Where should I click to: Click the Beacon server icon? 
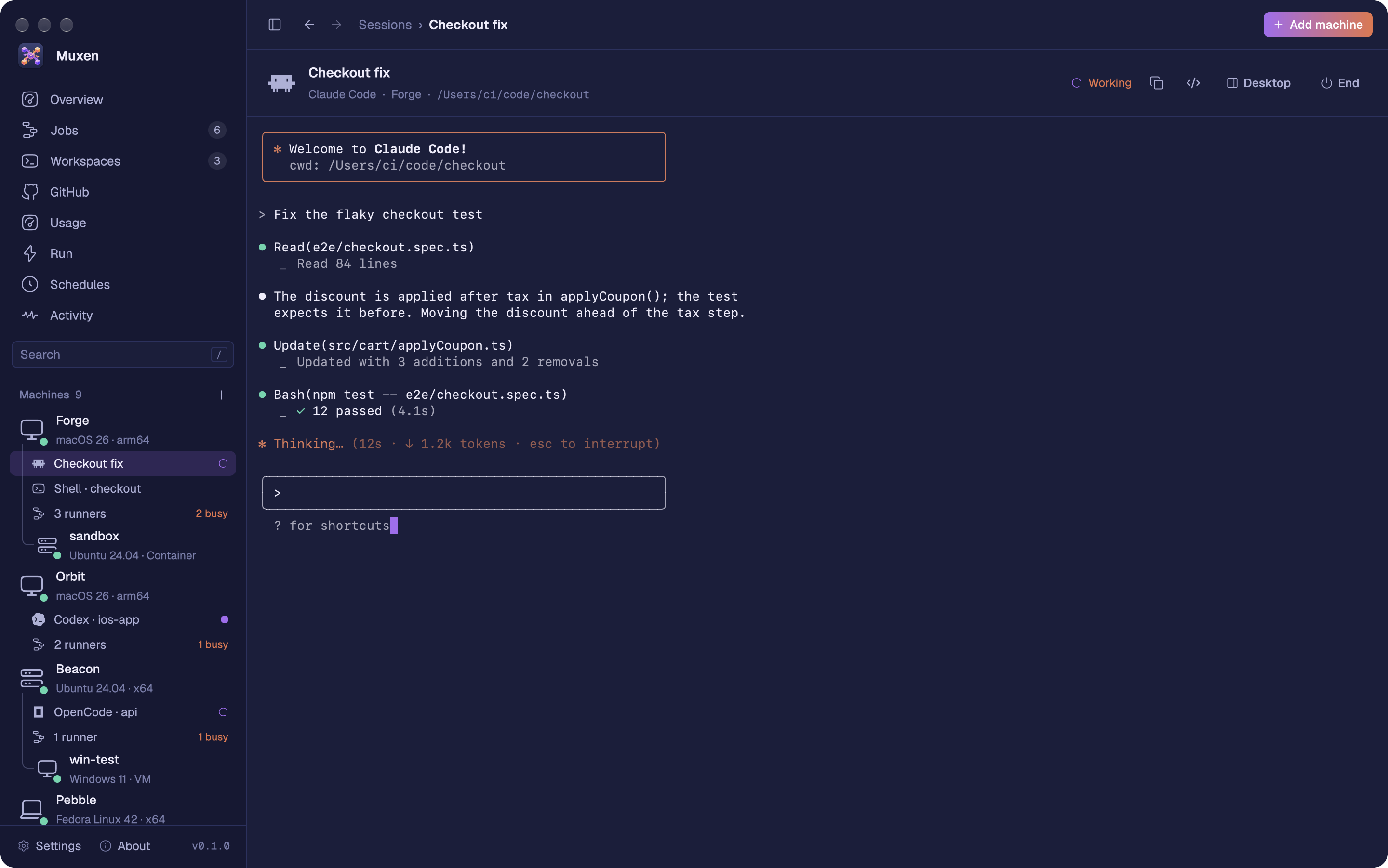click(x=32, y=678)
